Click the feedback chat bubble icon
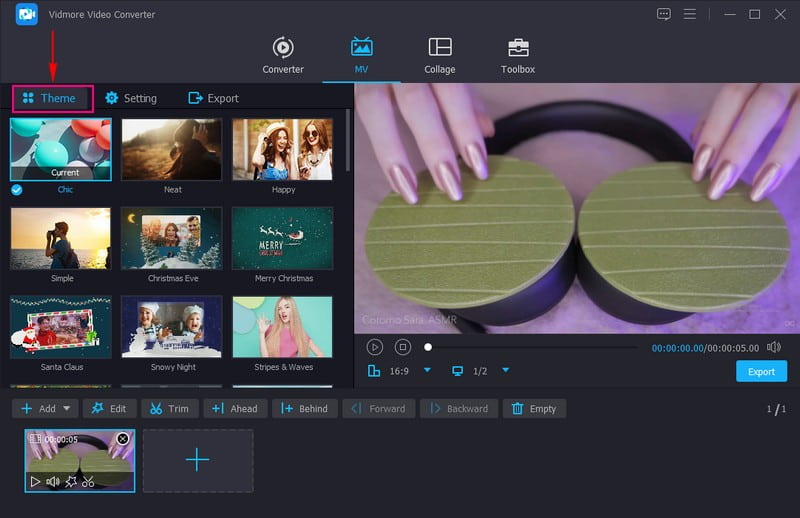This screenshot has height=518, width=800. click(x=664, y=14)
